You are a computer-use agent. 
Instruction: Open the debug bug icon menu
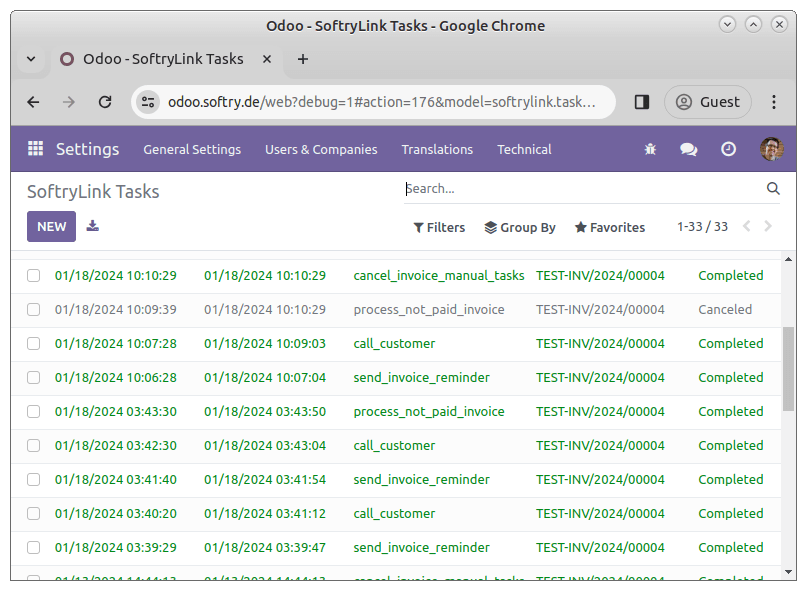point(651,149)
